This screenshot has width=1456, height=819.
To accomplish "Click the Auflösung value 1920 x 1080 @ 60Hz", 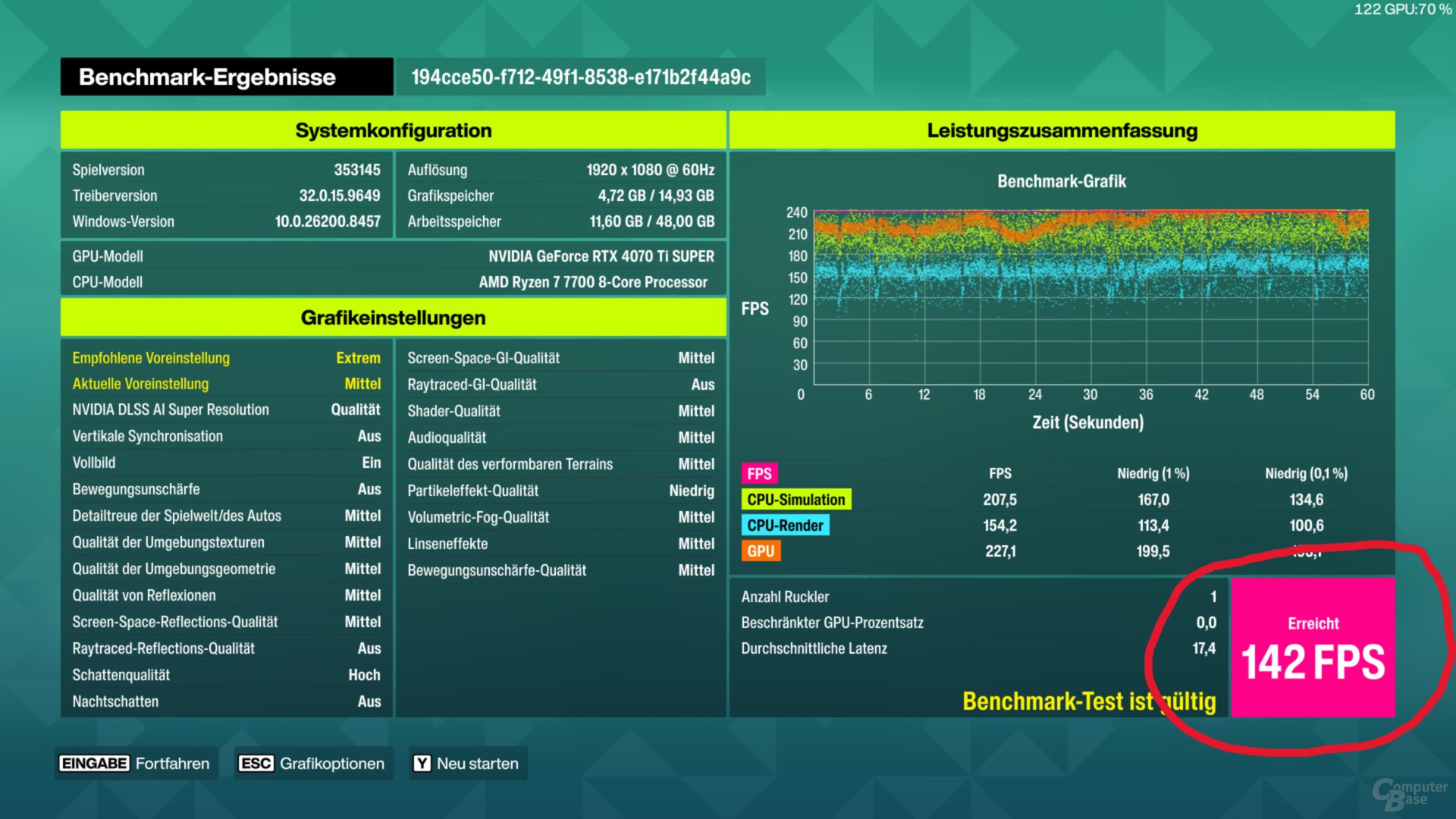I will 650,170.
